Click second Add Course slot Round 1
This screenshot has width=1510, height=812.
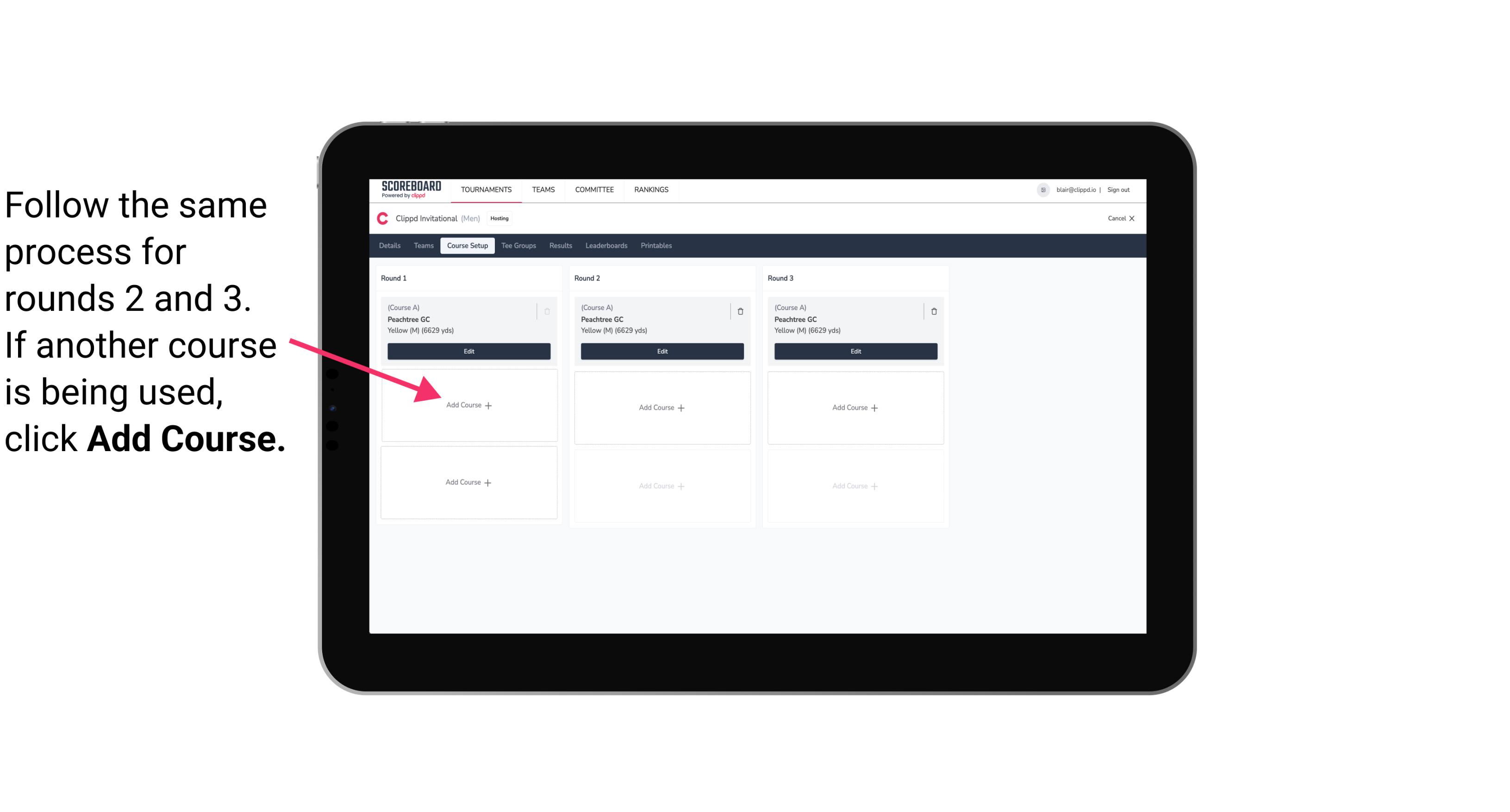pyautogui.click(x=469, y=482)
